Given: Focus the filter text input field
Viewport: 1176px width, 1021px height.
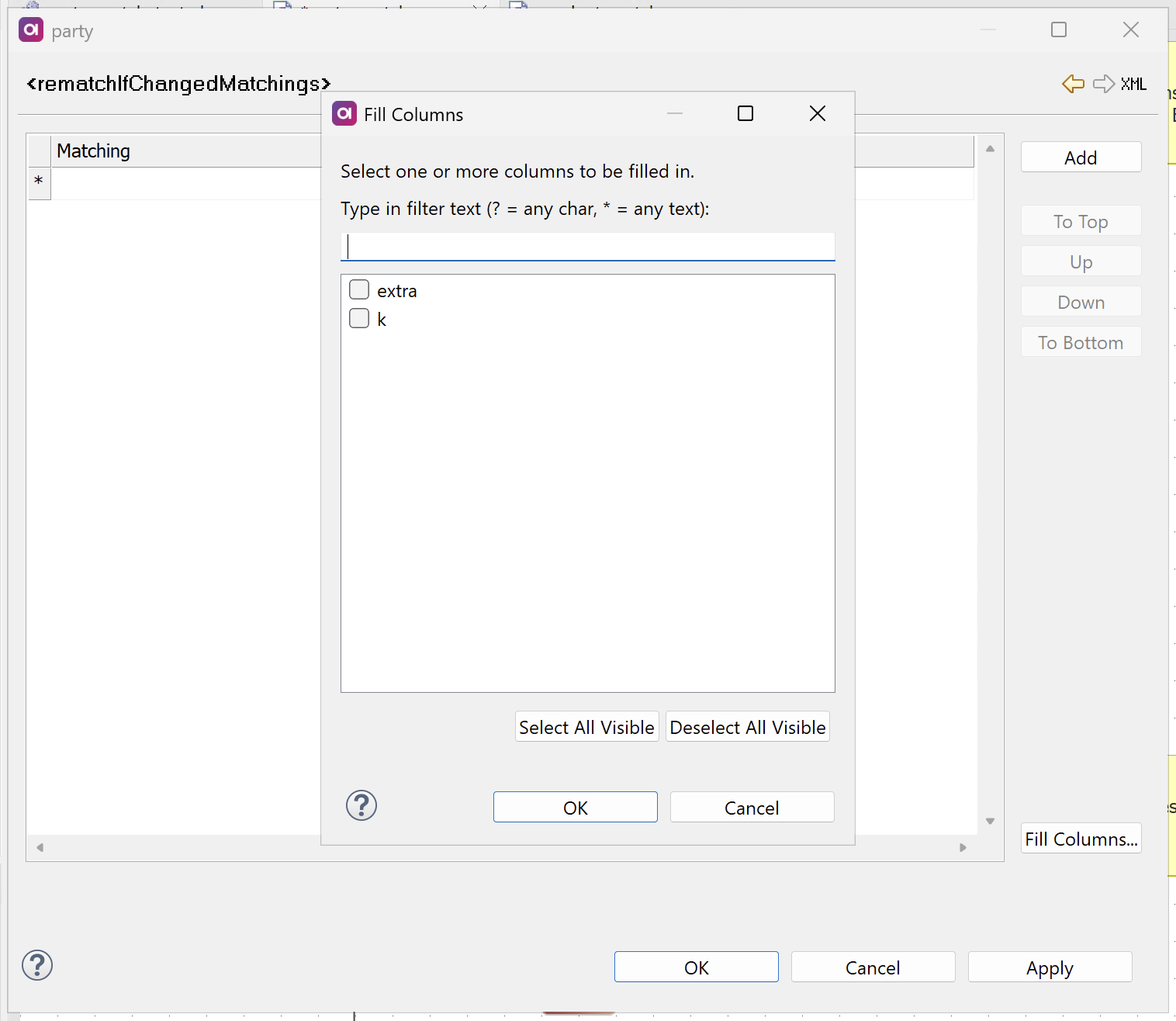Looking at the screenshot, I should [587, 247].
